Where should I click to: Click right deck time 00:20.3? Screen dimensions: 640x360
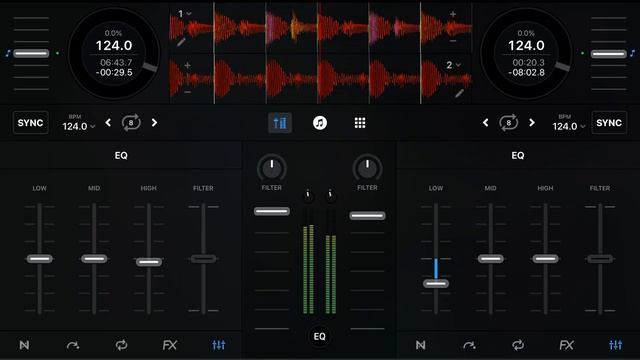click(529, 62)
